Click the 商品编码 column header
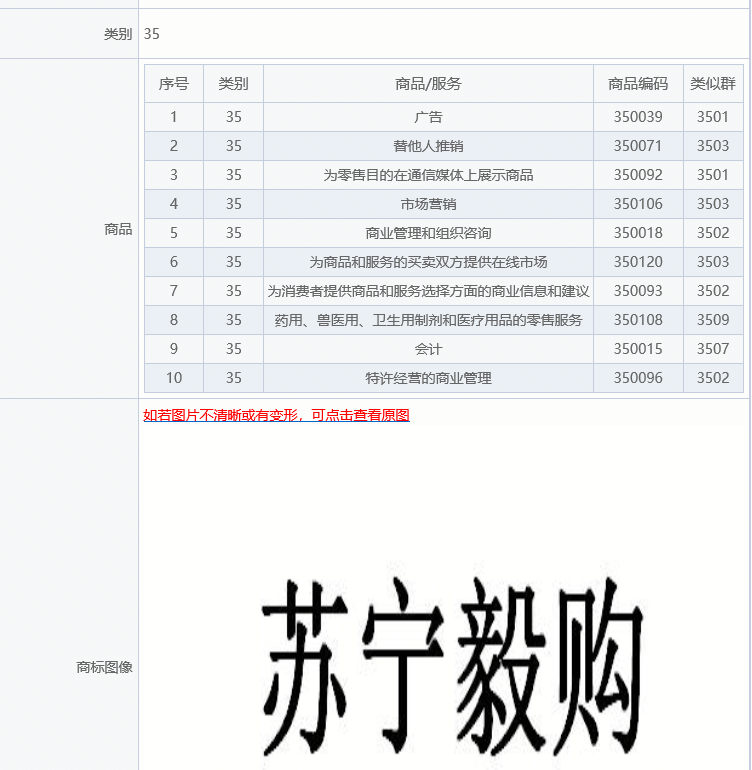Screen dimensions: 752x770 tap(638, 84)
